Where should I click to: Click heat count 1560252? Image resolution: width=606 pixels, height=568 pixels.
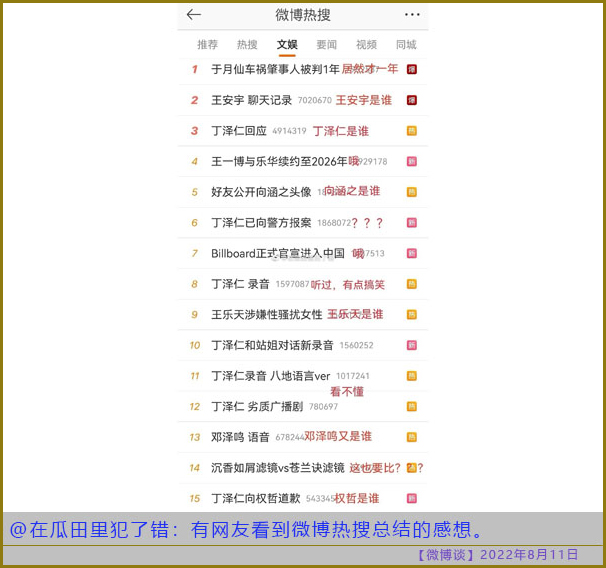(x=356, y=345)
